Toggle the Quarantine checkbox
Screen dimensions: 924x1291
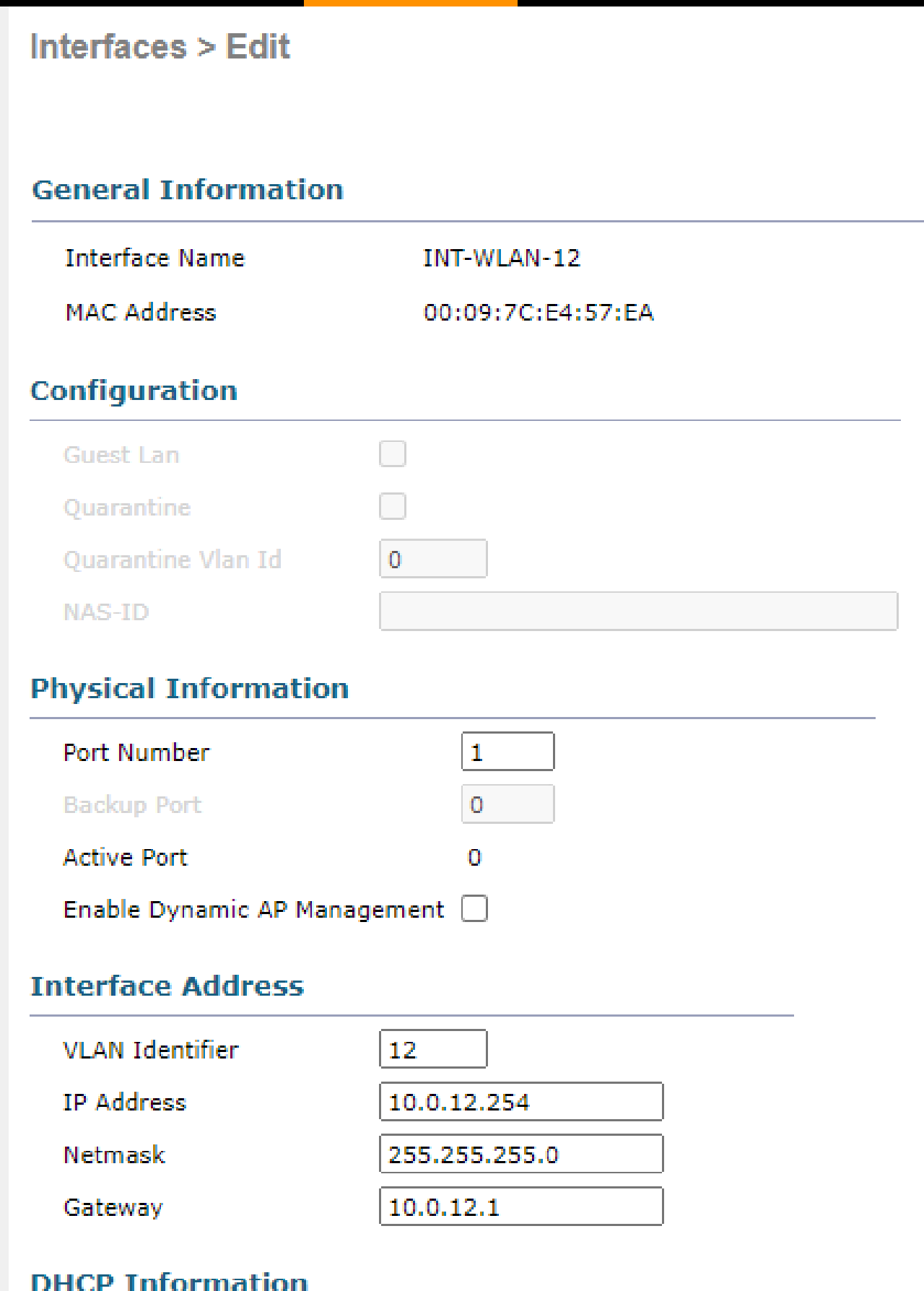[392, 506]
